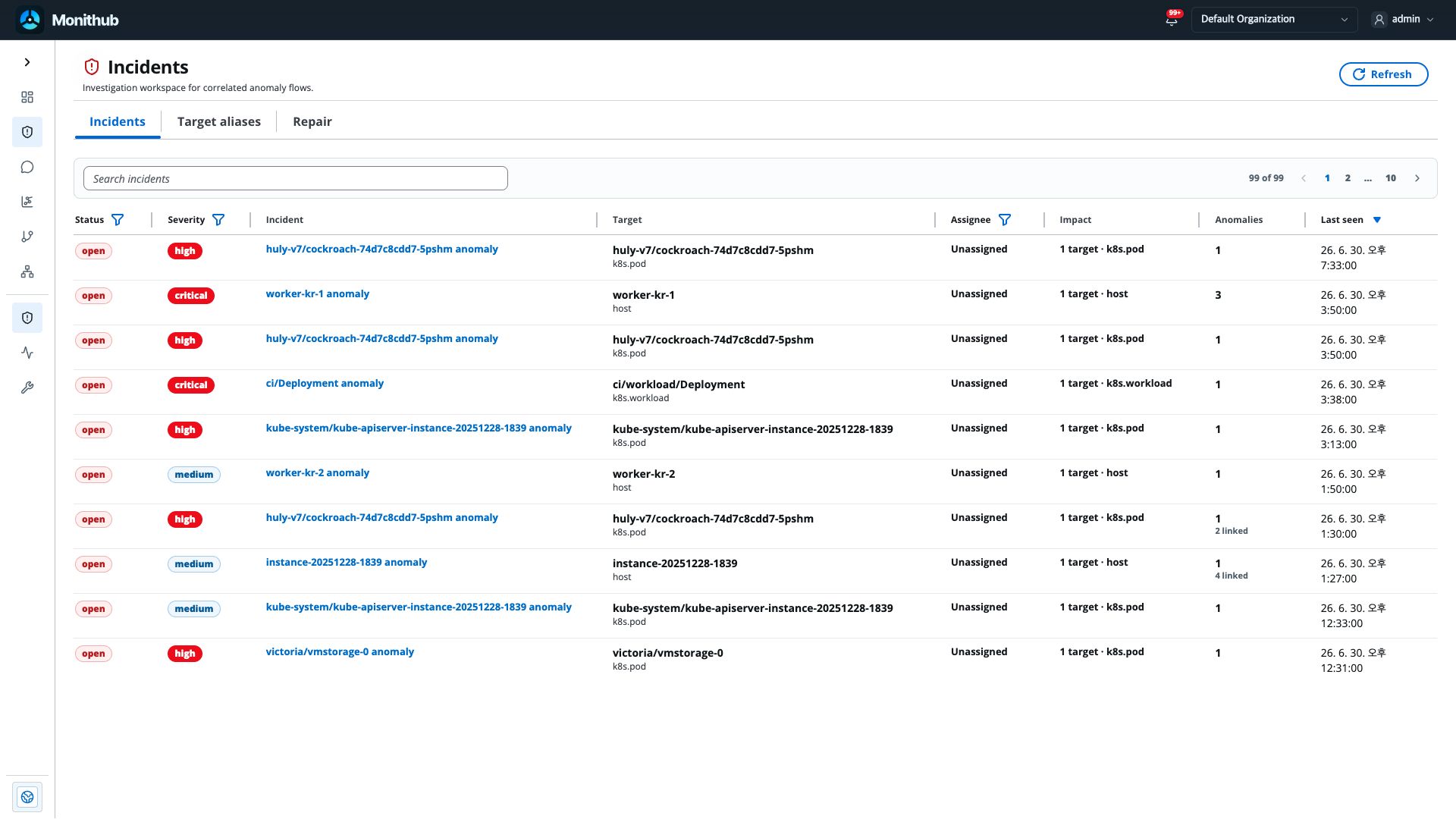1456x819 pixels.
Task: Open the wrench tools sidebar icon
Action: pos(27,388)
